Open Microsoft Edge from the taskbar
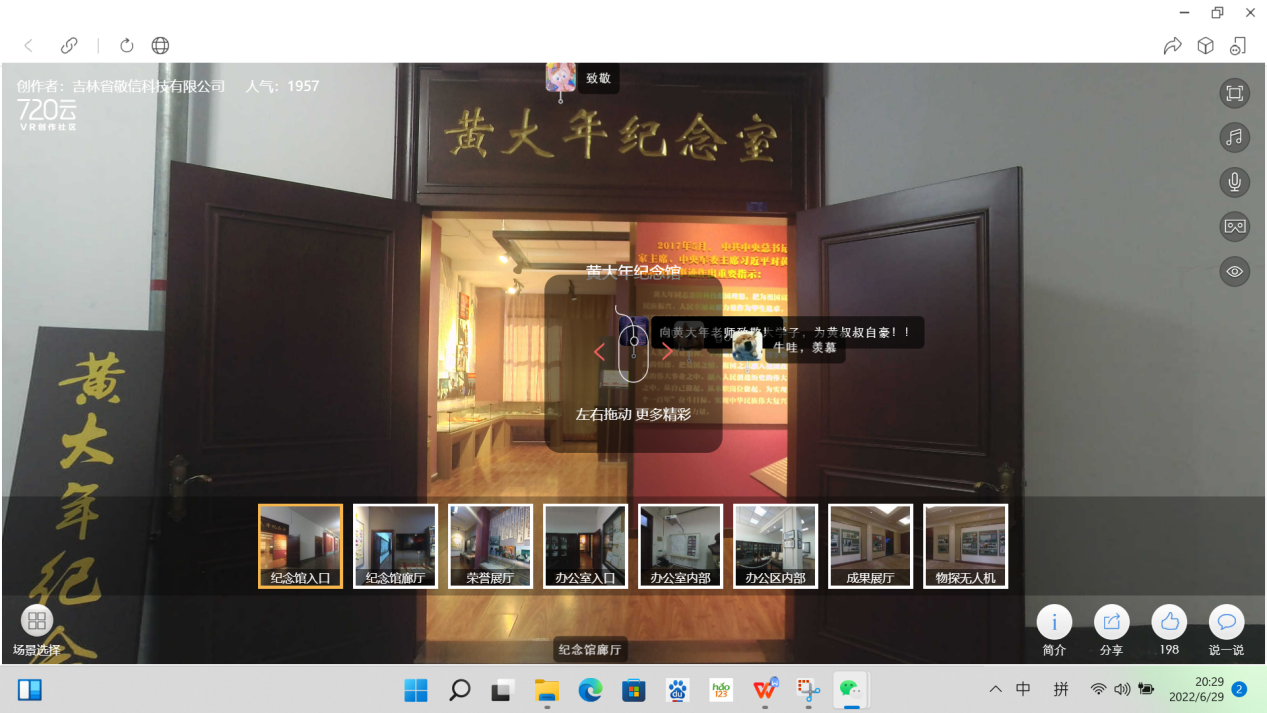Image resolution: width=1267 pixels, height=713 pixels. point(590,690)
